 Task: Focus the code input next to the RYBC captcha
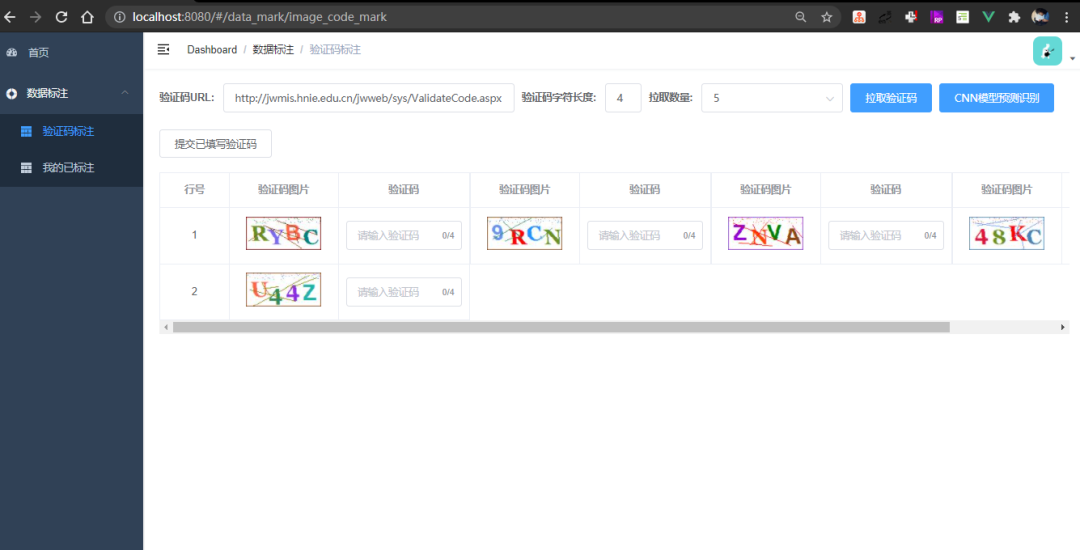(404, 235)
